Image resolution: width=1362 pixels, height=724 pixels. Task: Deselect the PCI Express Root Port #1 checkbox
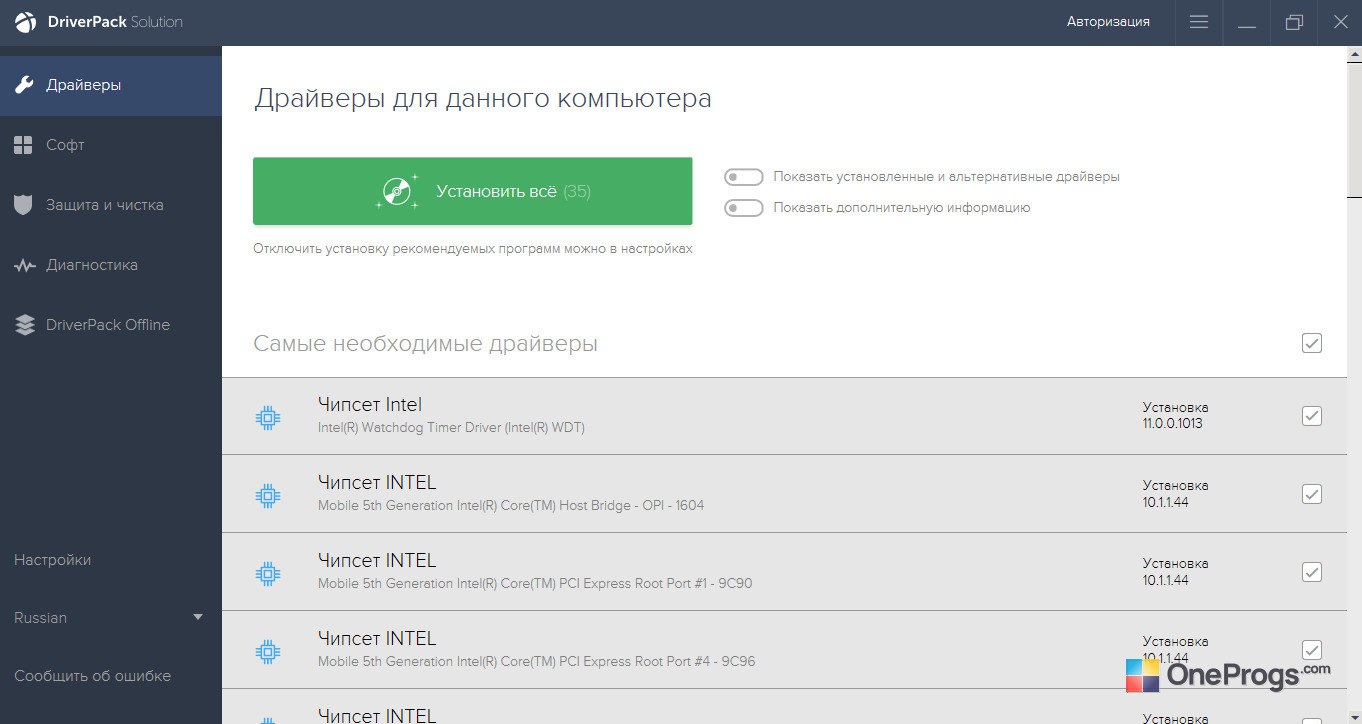[x=1312, y=572]
